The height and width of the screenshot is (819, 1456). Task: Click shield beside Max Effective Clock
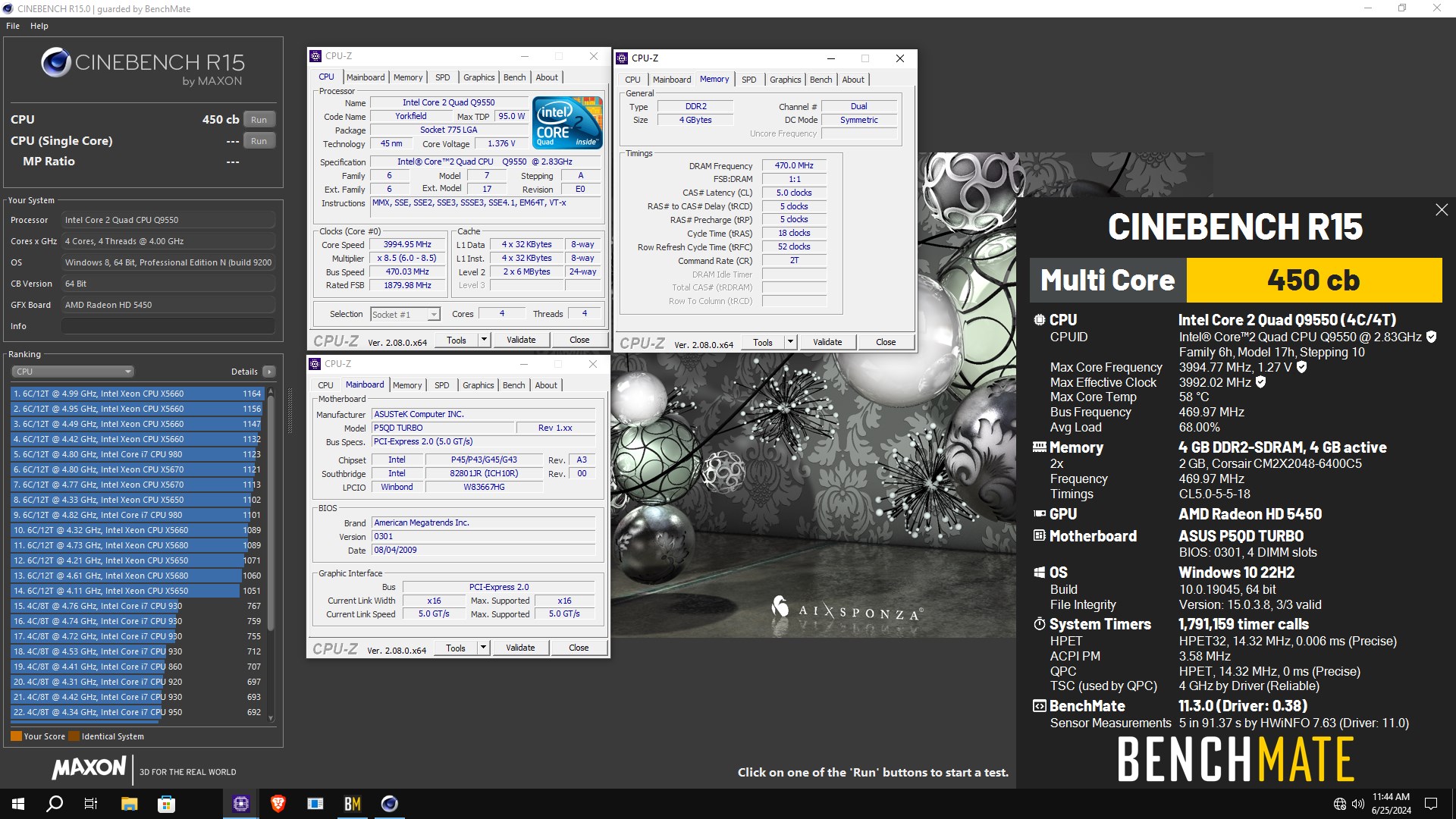coord(1260,382)
